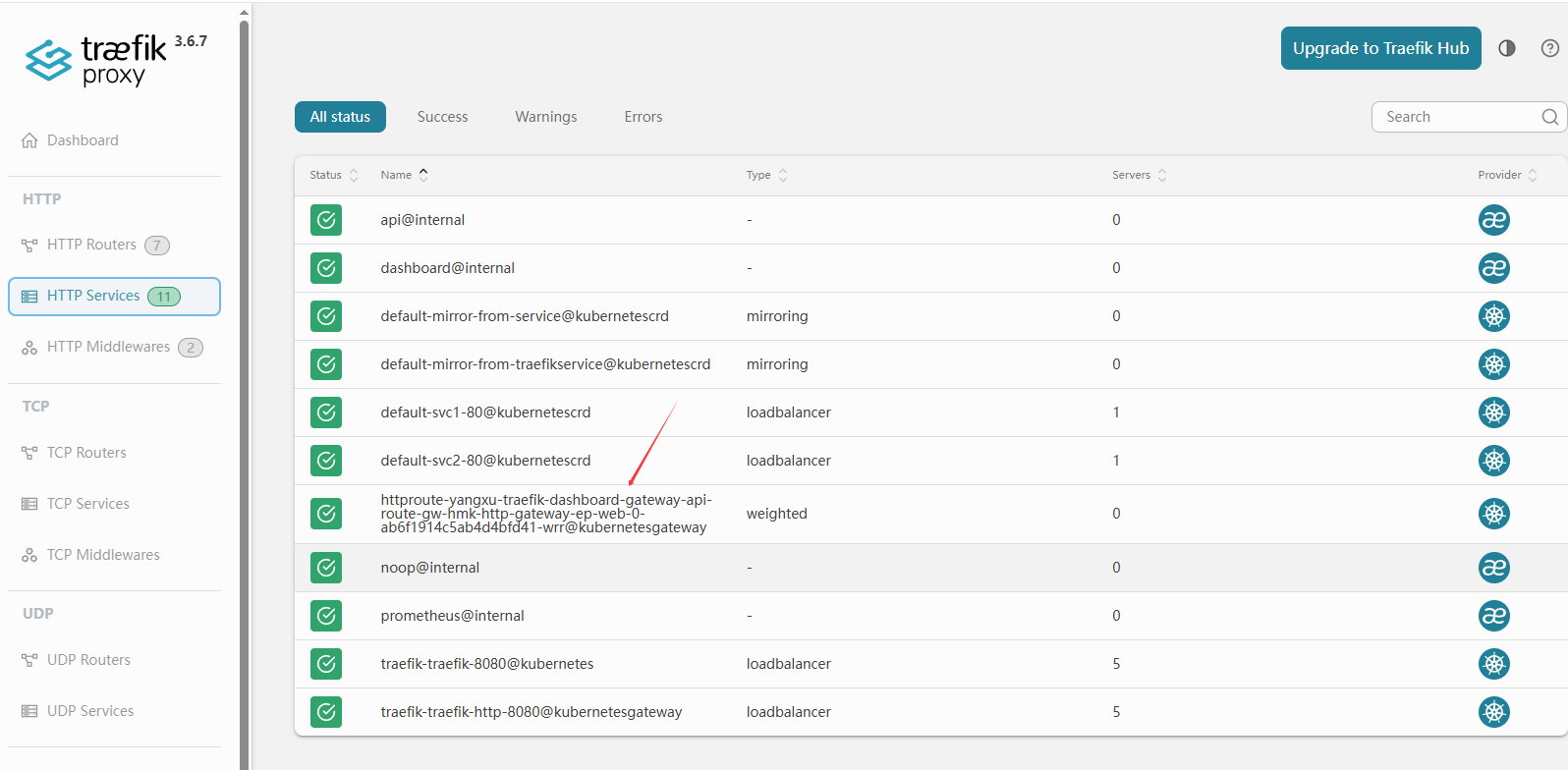The height and width of the screenshot is (770, 1568).
Task: Open HTTP Services in the sidebar
Action: 114,297
